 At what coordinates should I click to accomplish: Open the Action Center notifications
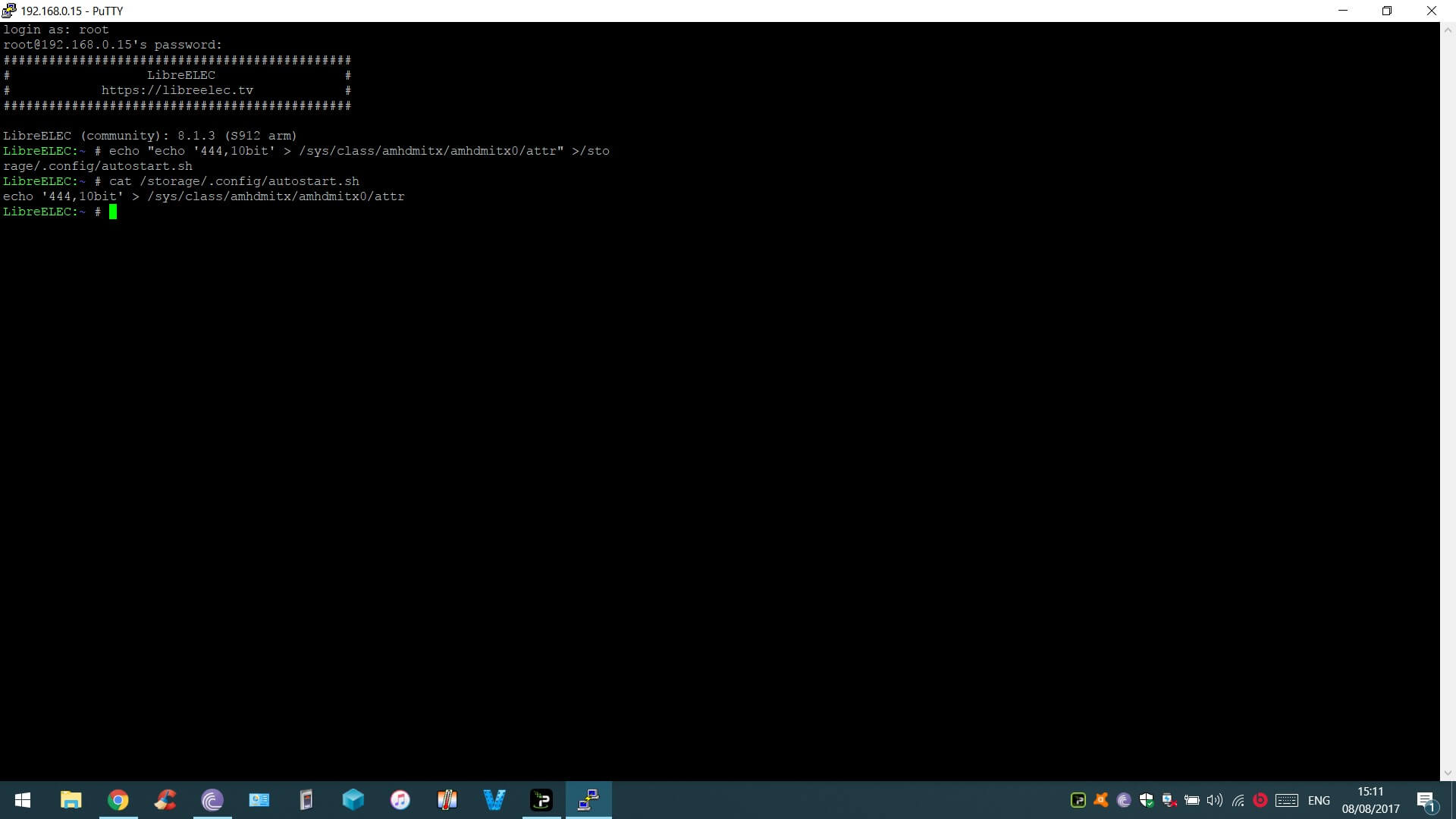click(x=1426, y=800)
